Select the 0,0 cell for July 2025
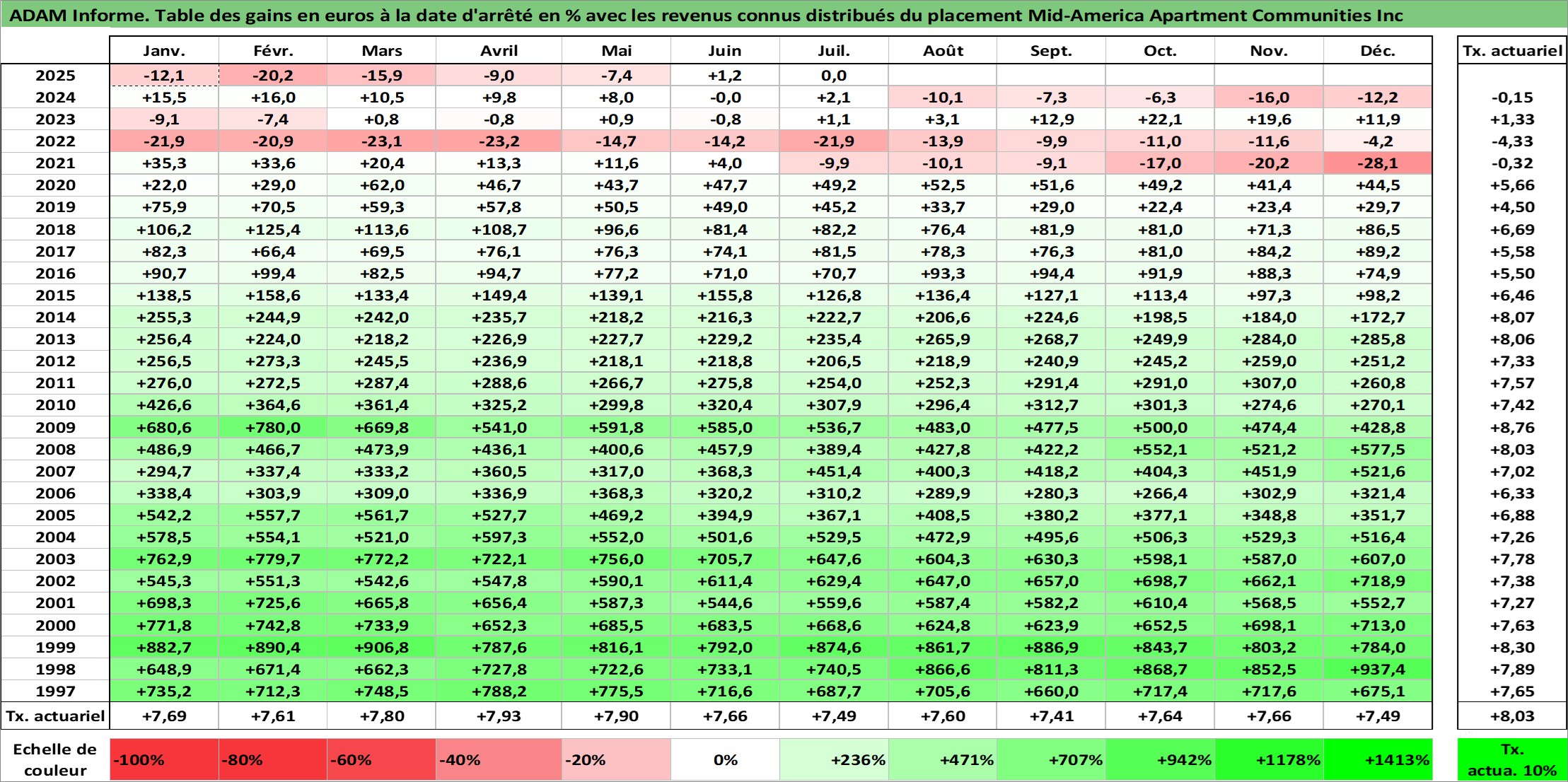This screenshot has width=1568, height=782. [x=834, y=76]
